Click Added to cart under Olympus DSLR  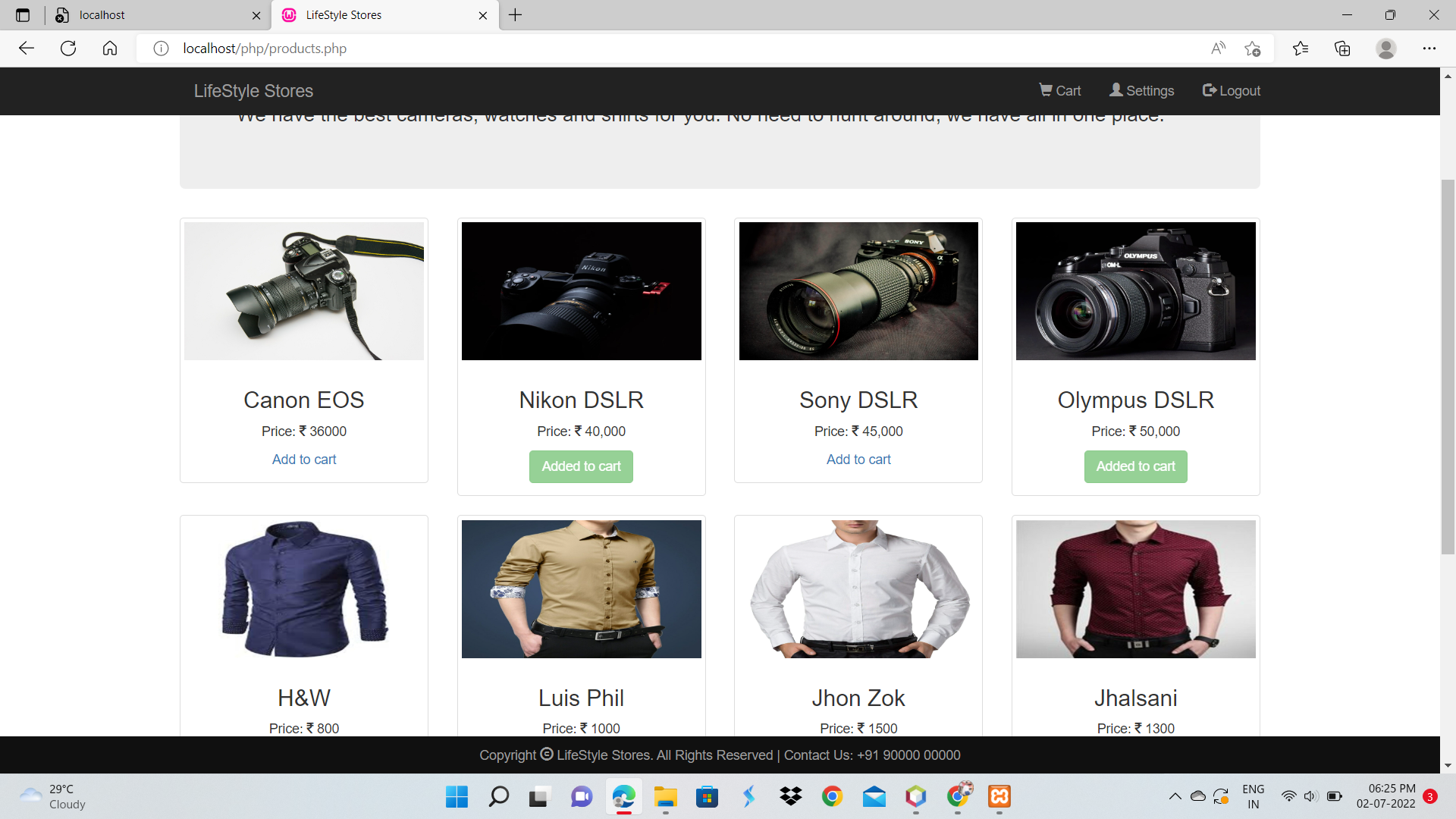coord(1135,466)
